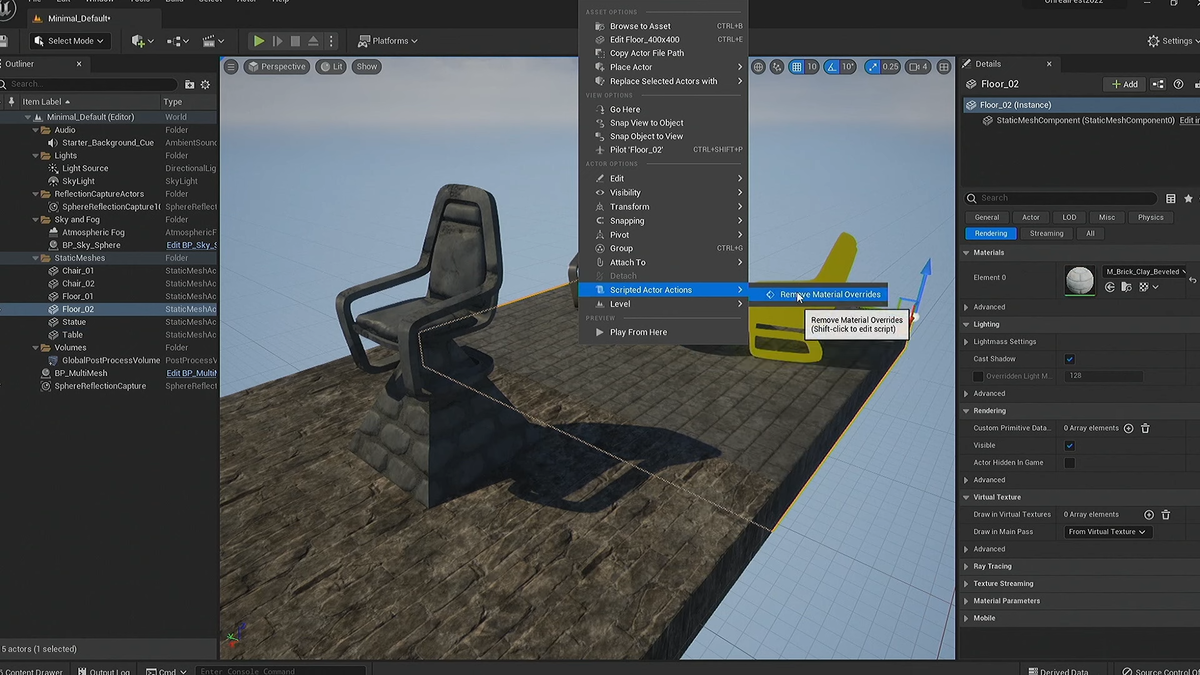Select Chair_01 in the Outliner

coord(78,271)
